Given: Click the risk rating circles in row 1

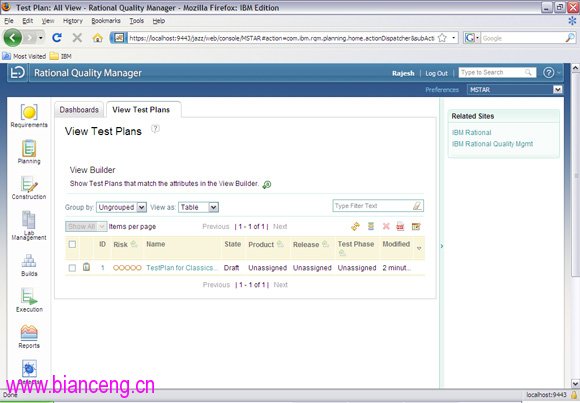Looking at the screenshot, I should click(127, 268).
